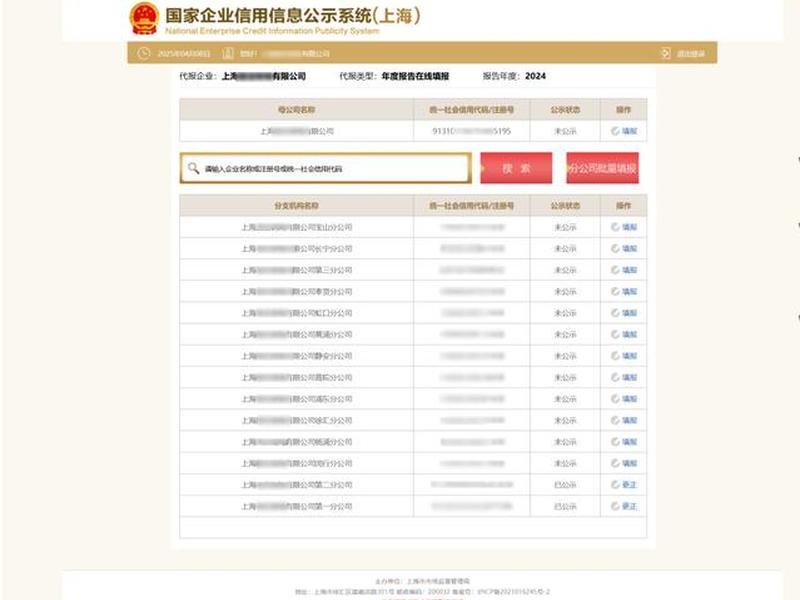Select 已公示 status in 第一分公司 row

565,506
